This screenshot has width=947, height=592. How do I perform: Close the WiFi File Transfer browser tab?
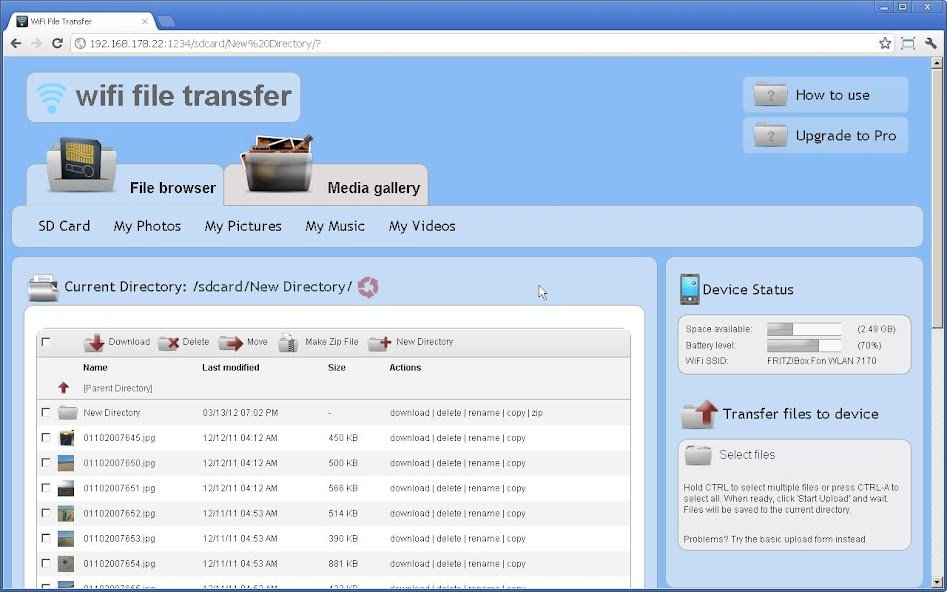click(x=145, y=21)
